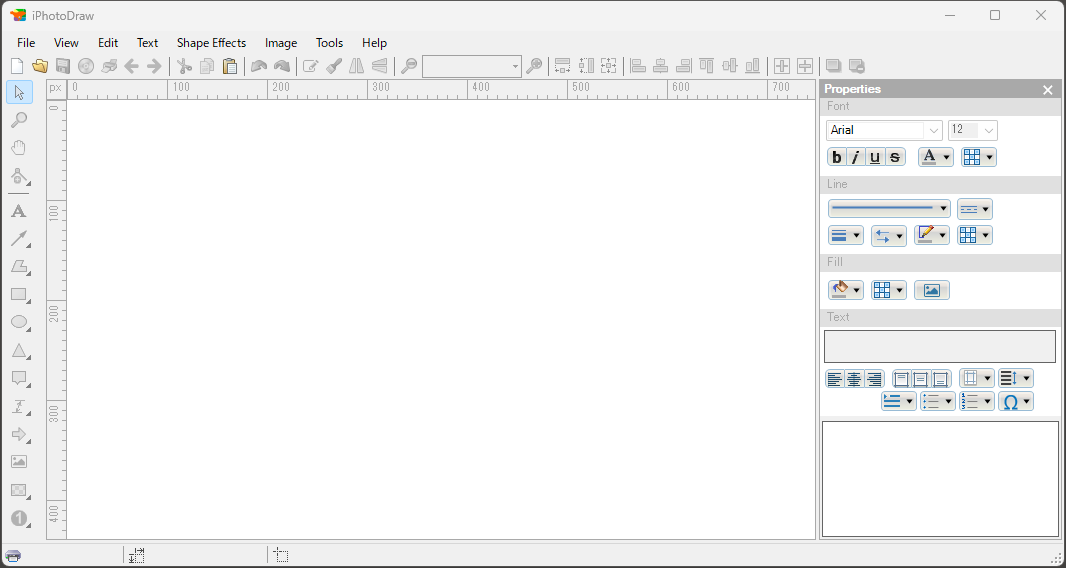Open the solid line style dropdown
The image size is (1066, 568).
point(889,209)
